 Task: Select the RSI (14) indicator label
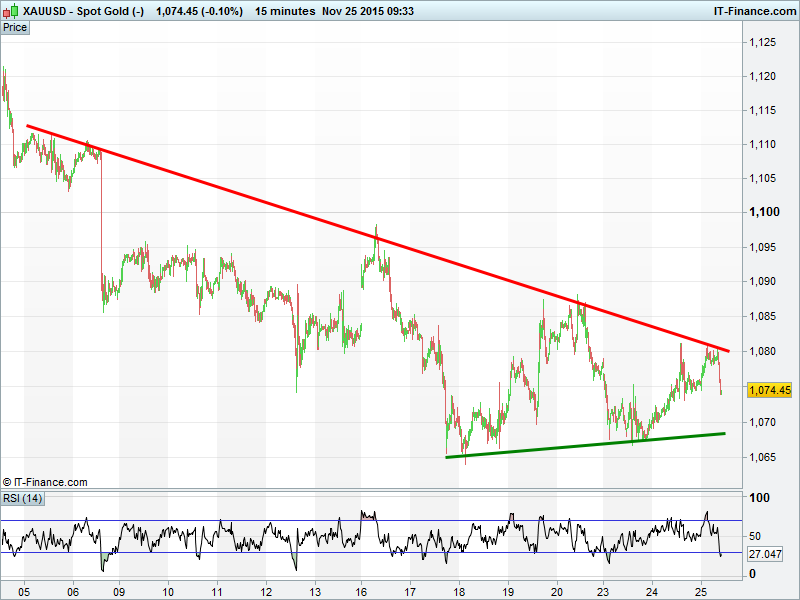tap(22, 498)
